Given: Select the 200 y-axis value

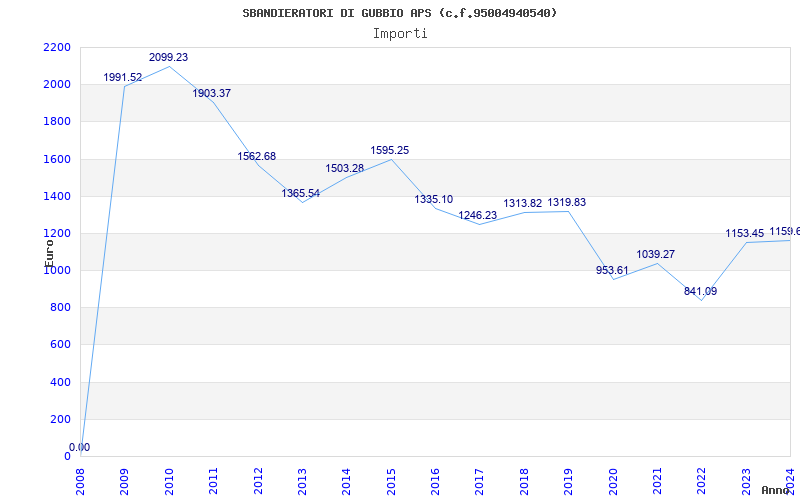Looking at the screenshot, I should pyautogui.click(x=60, y=419).
